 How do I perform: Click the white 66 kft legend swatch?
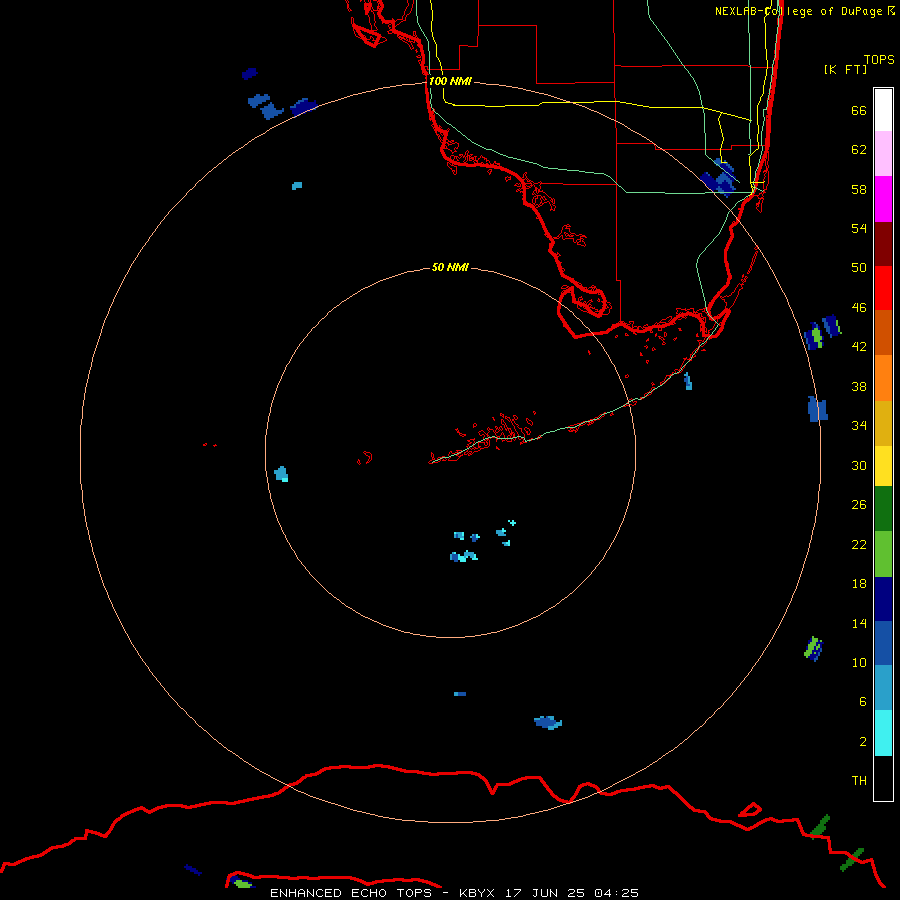(883, 110)
